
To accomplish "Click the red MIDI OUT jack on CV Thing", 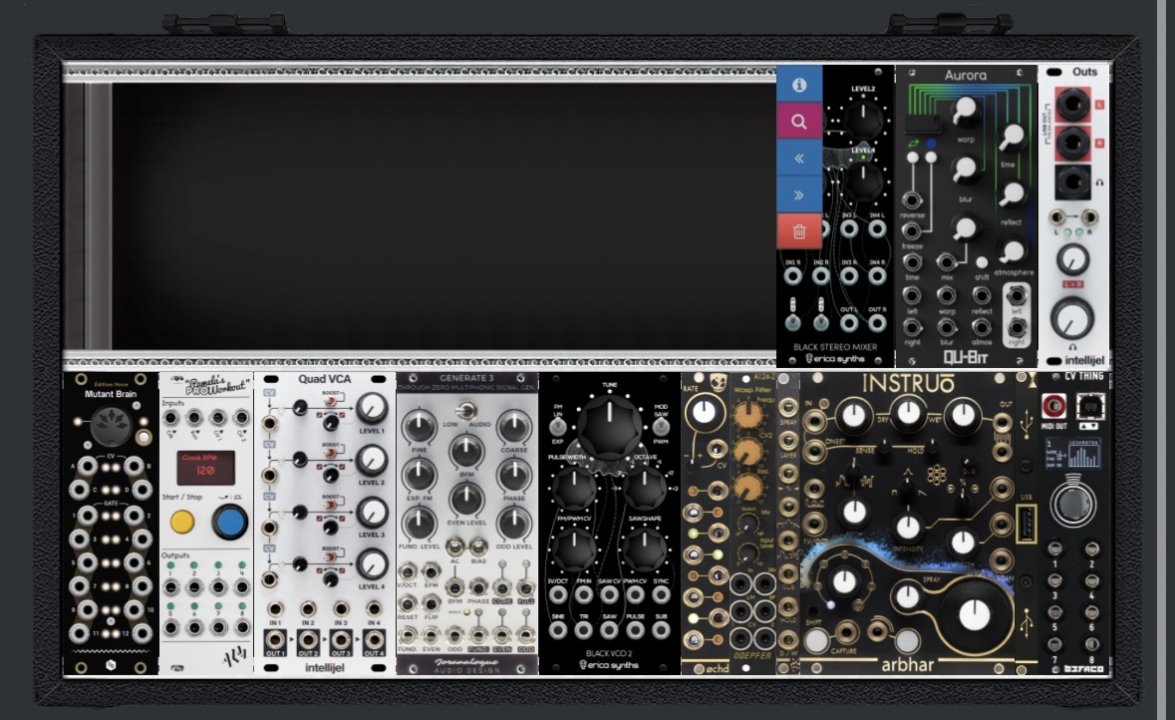I will (1054, 405).
